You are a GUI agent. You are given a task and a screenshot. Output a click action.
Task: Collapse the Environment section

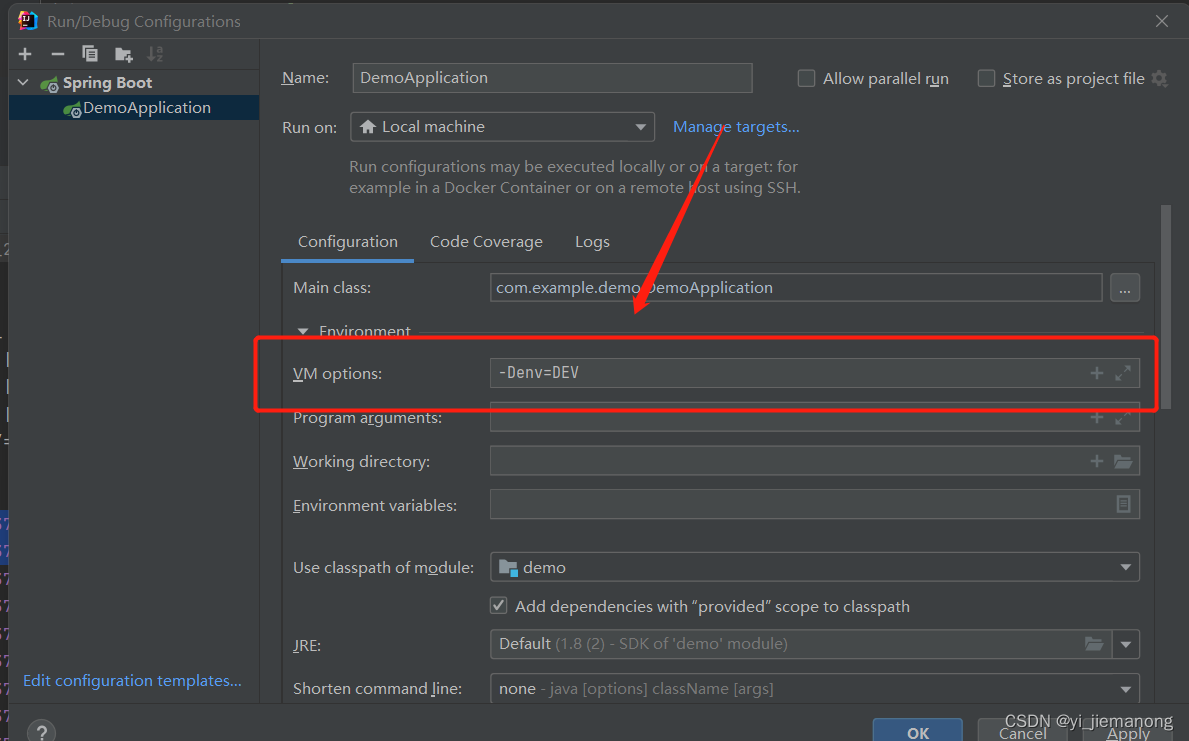303,331
